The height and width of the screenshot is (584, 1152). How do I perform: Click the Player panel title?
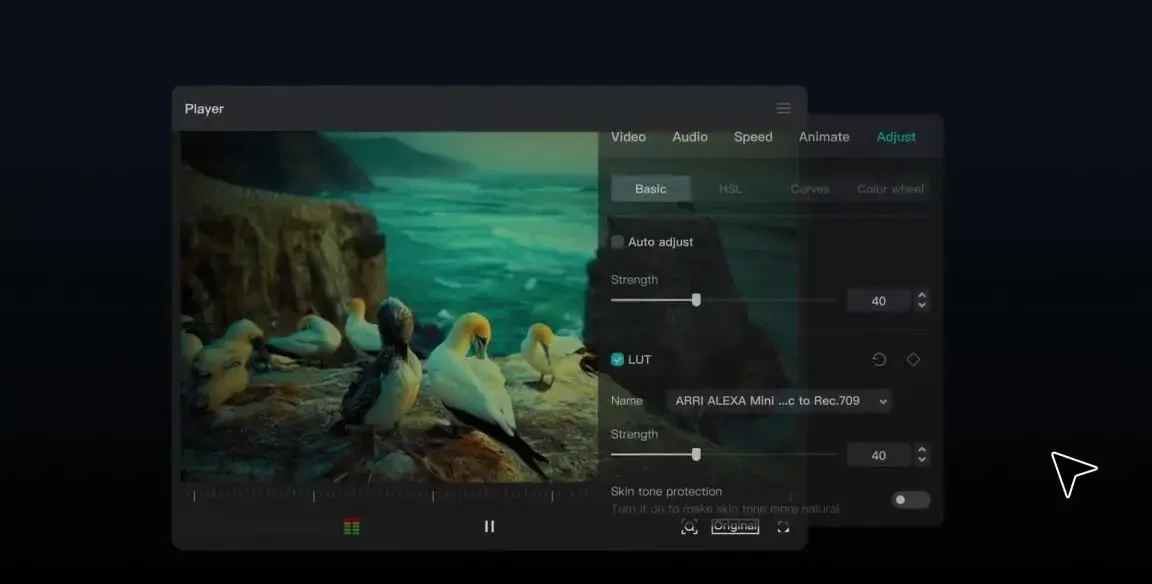pos(204,109)
